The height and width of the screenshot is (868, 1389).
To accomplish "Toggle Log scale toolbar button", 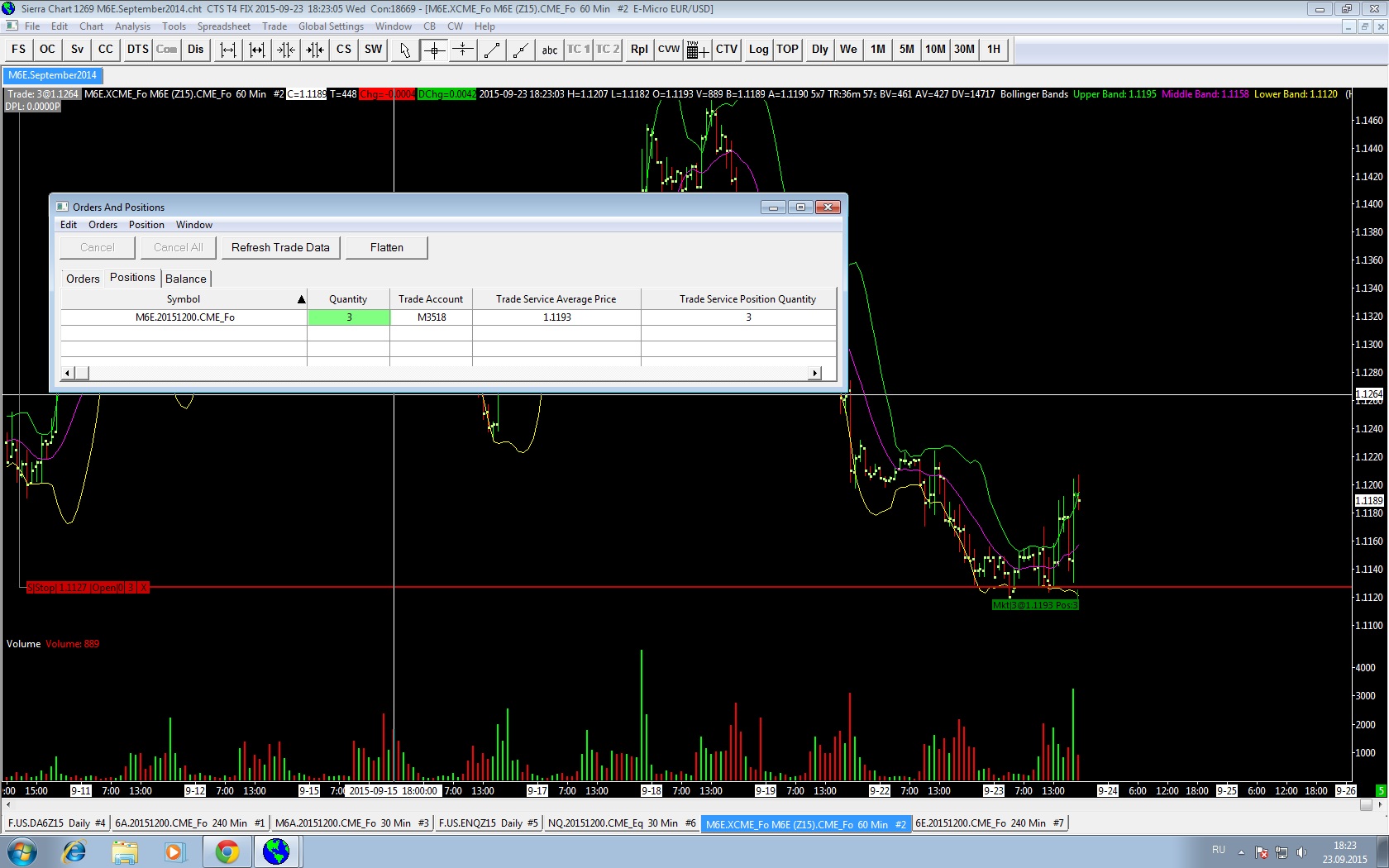I will coord(758,50).
